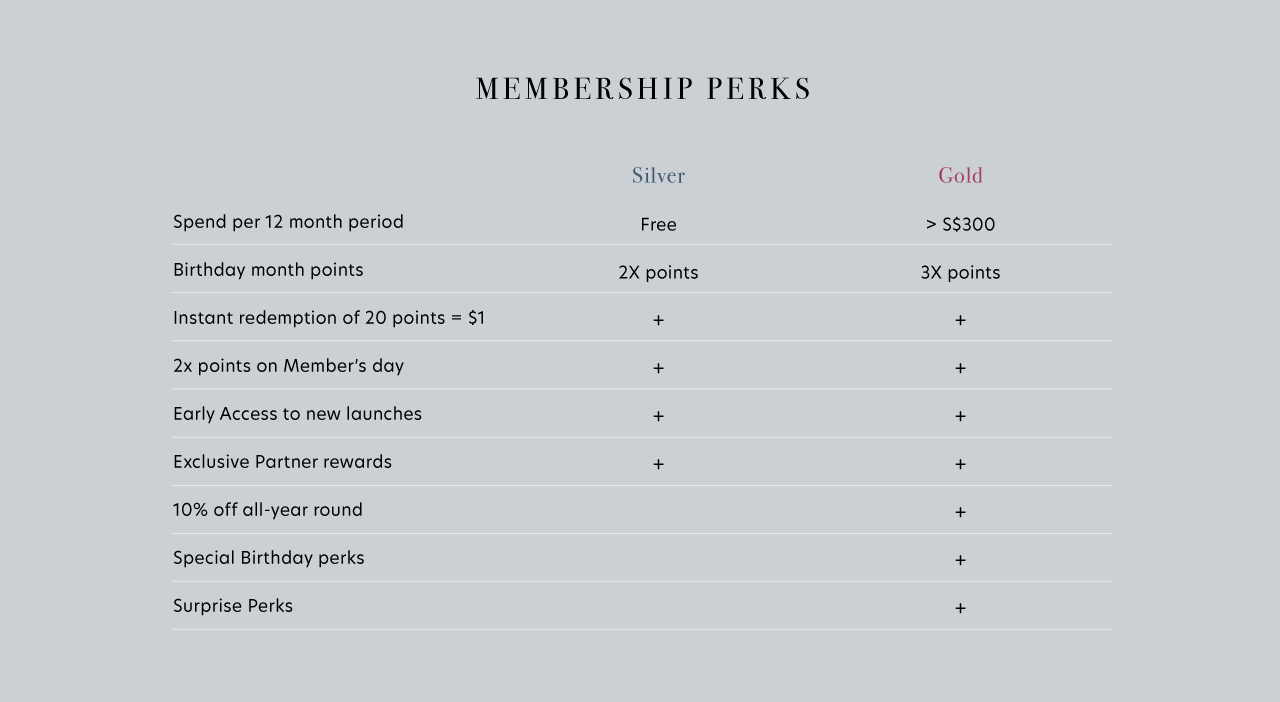Click Silver plus for Exclusive Partner rewards
This screenshot has width=1280, height=702.
click(658, 464)
